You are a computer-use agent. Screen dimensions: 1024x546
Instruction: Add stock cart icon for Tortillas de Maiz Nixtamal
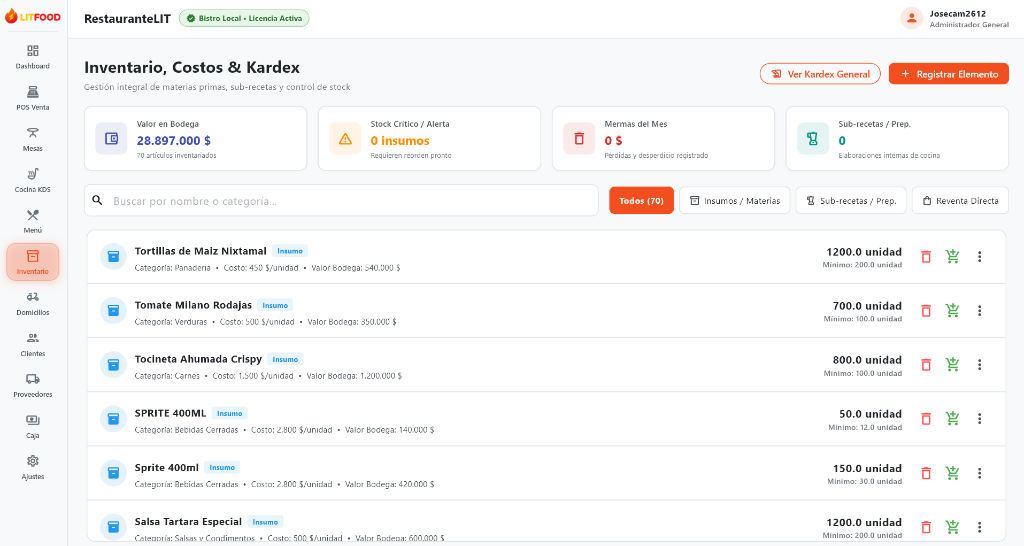[953, 257]
